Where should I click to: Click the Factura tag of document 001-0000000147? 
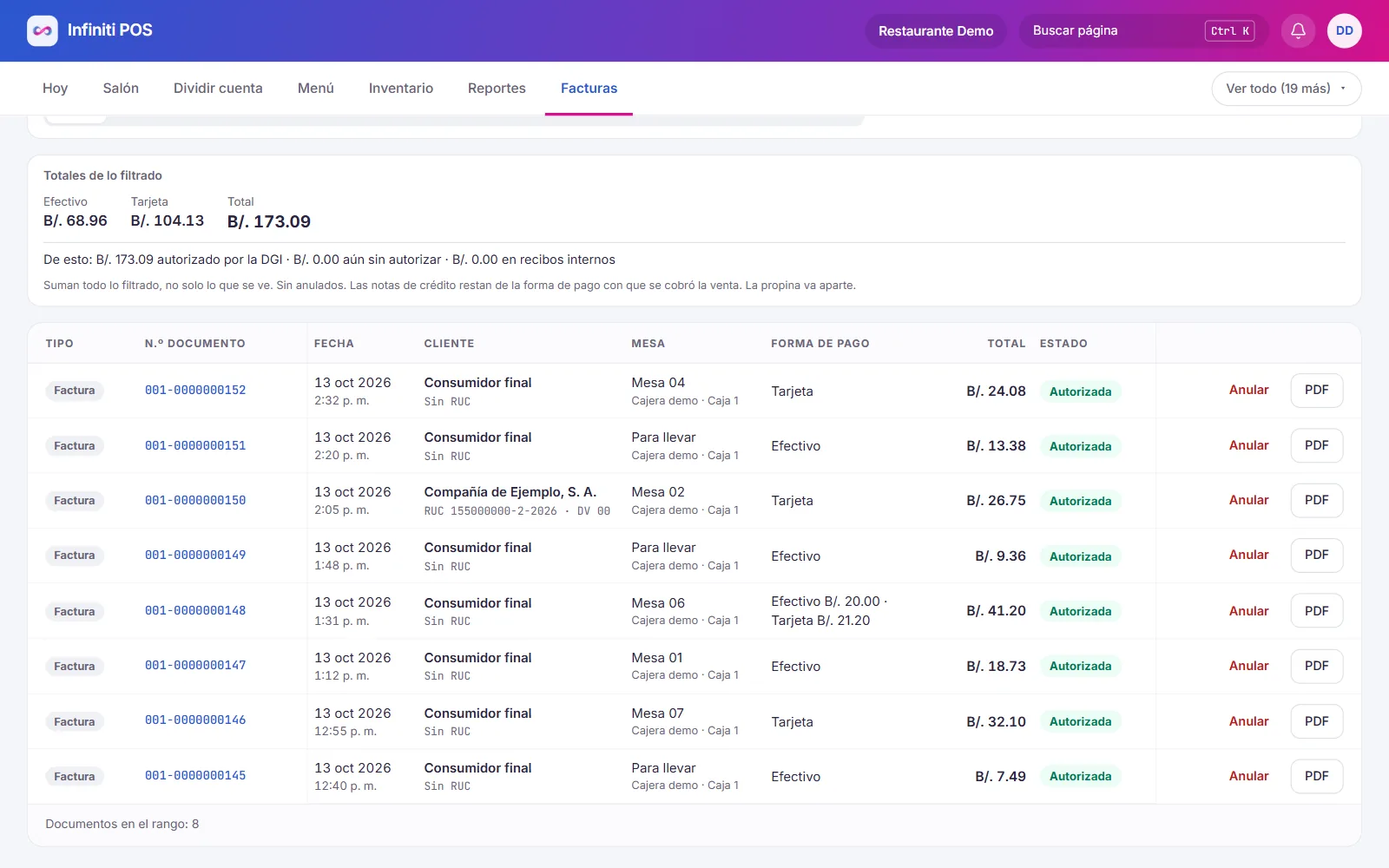[75, 667]
